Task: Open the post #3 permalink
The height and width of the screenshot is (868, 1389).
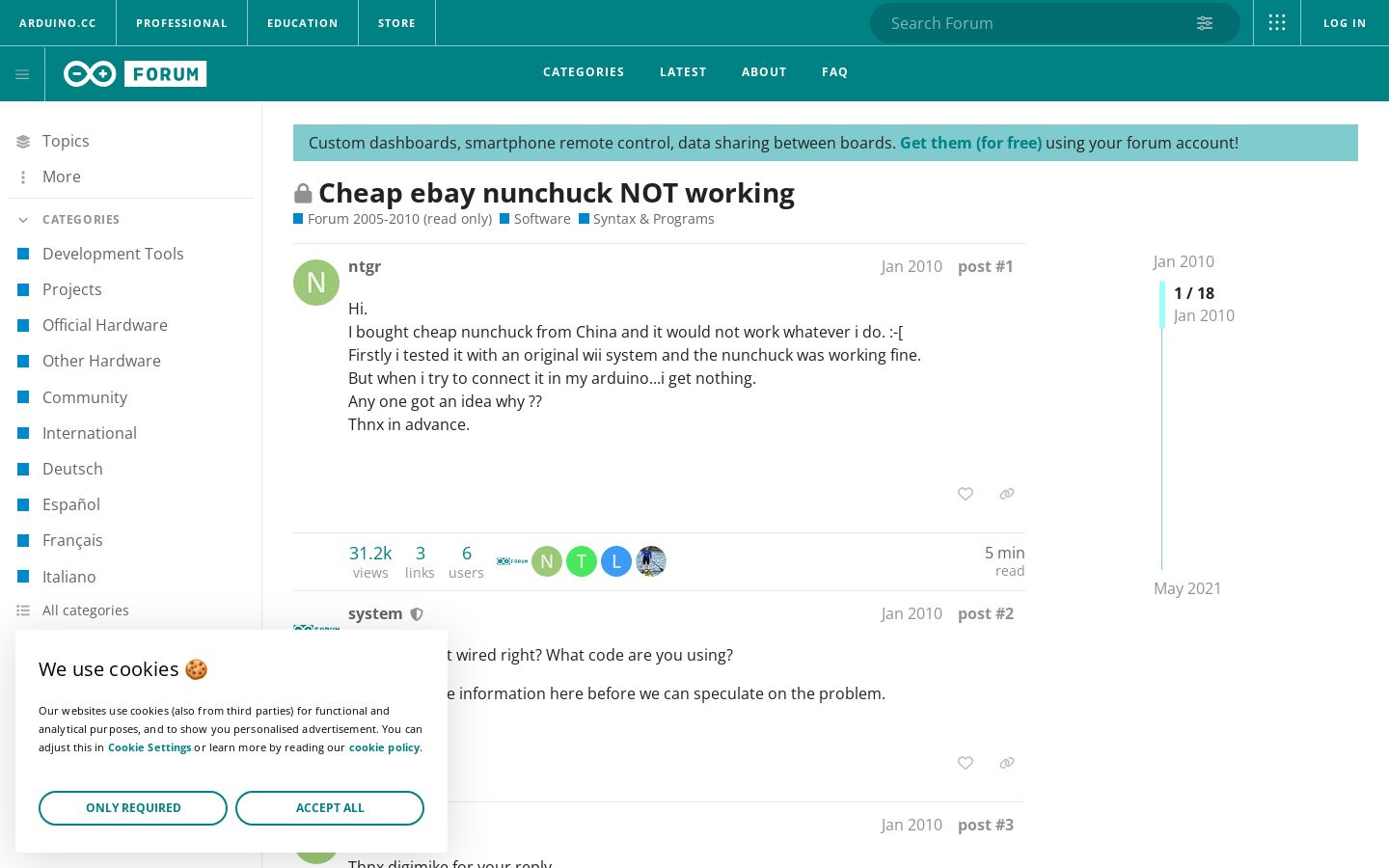Action: pos(986,825)
